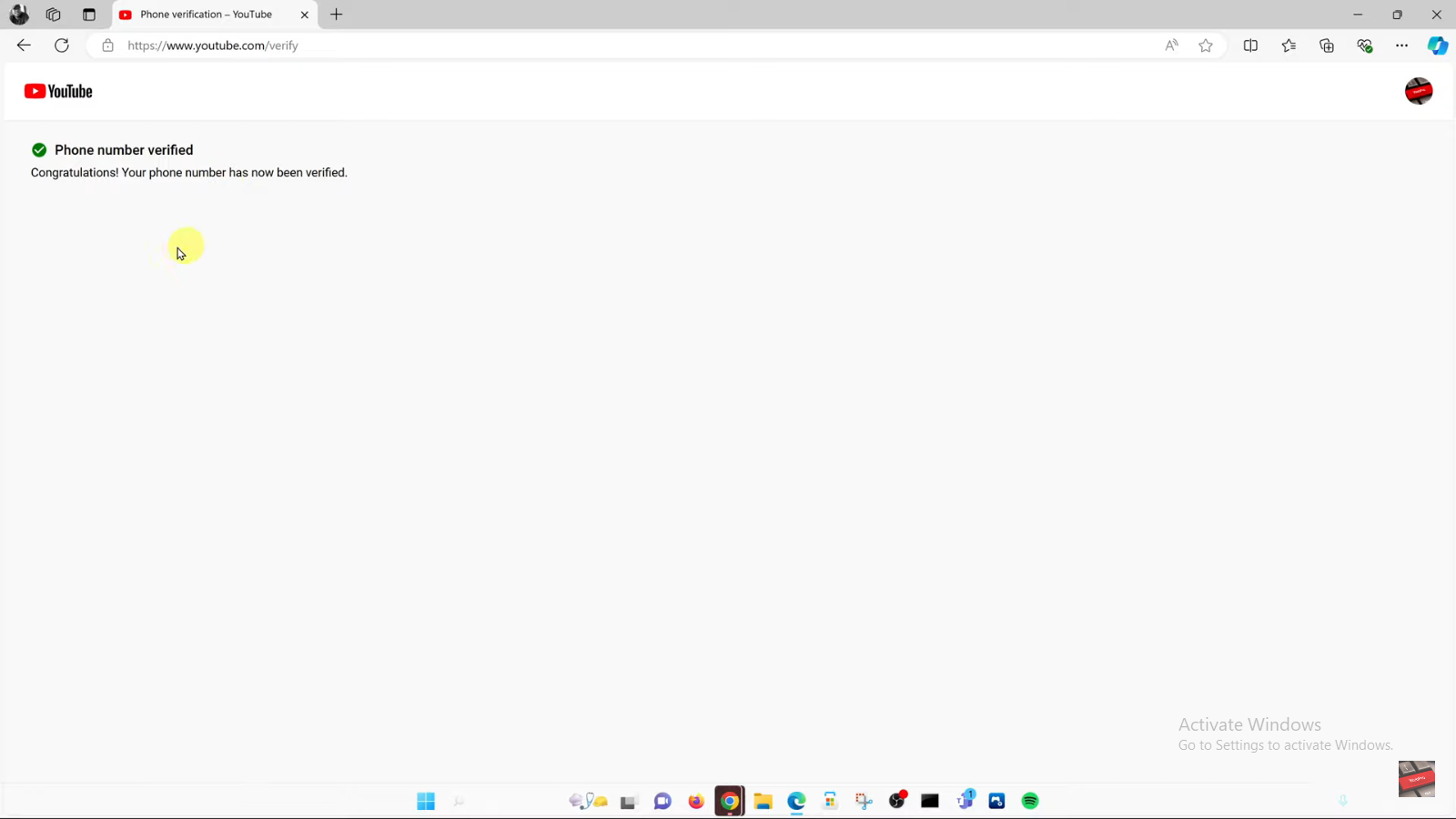Image resolution: width=1456 pixels, height=819 pixels.
Task: Open Snipping Tool from taskbar
Action: click(x=864, y=801)
